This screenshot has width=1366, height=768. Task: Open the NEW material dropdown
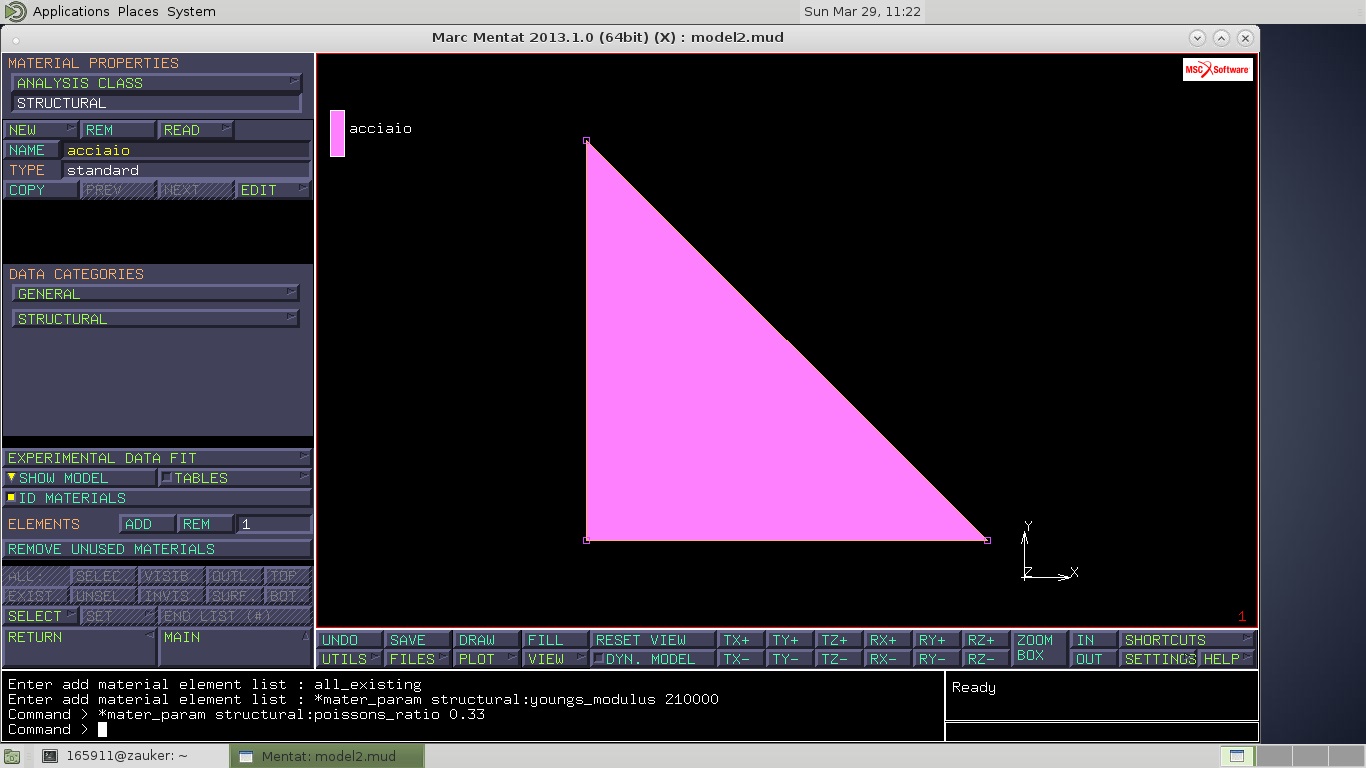tap(41, 130)
